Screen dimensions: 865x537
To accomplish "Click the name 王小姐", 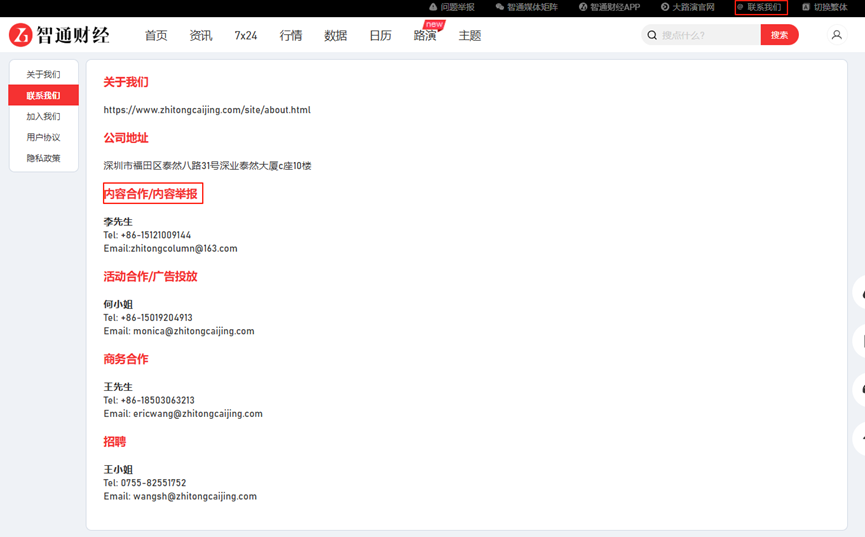I will pos(118,470).
